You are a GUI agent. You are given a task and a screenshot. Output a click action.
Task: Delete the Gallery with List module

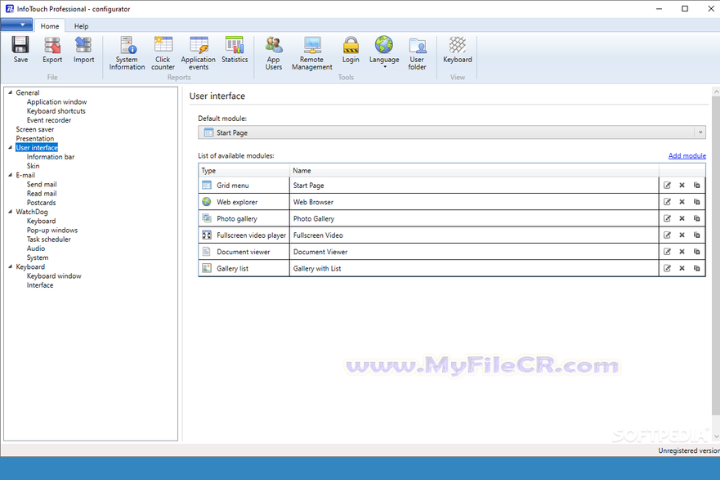[682, 268]
